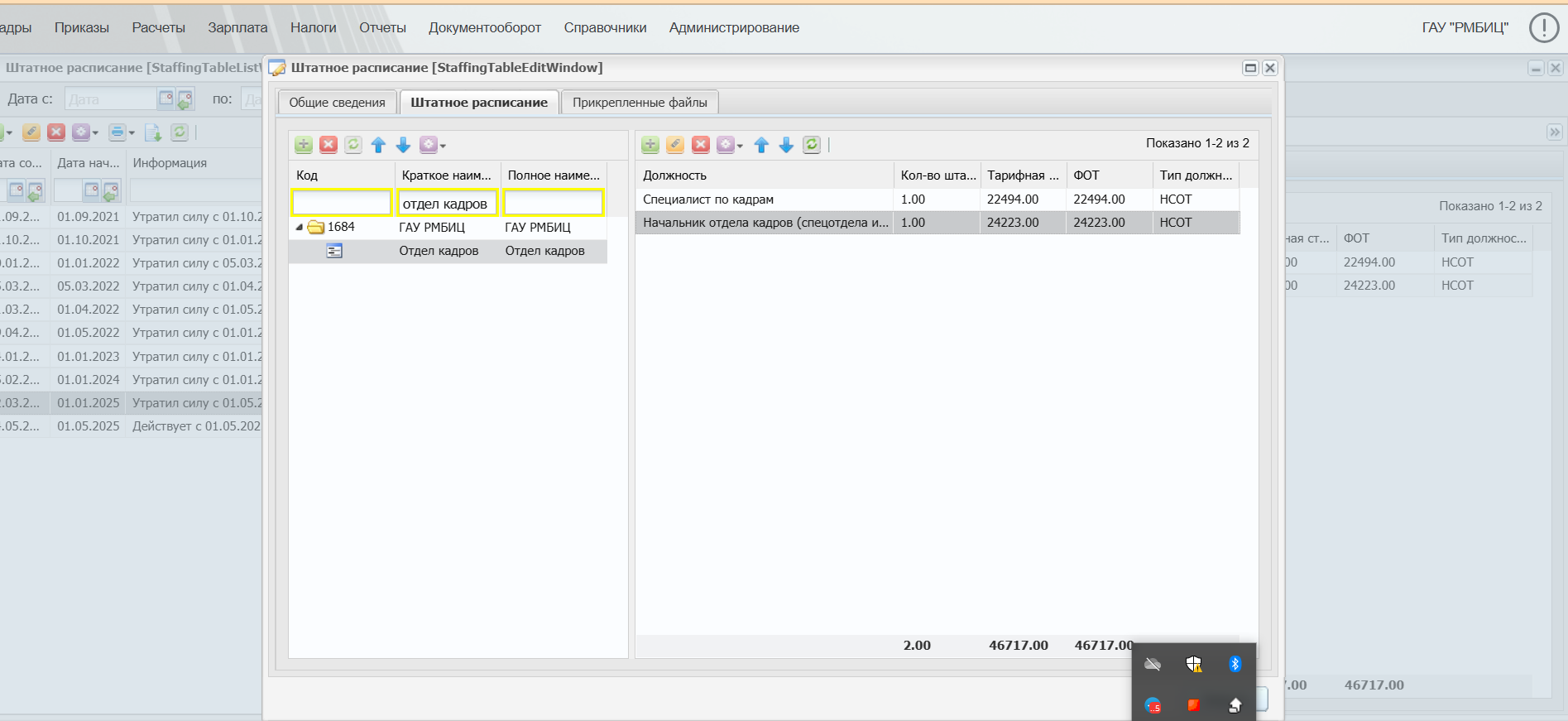
Task: Sort by the Кол-во шта... column header
Action: (x=937, y=175)
